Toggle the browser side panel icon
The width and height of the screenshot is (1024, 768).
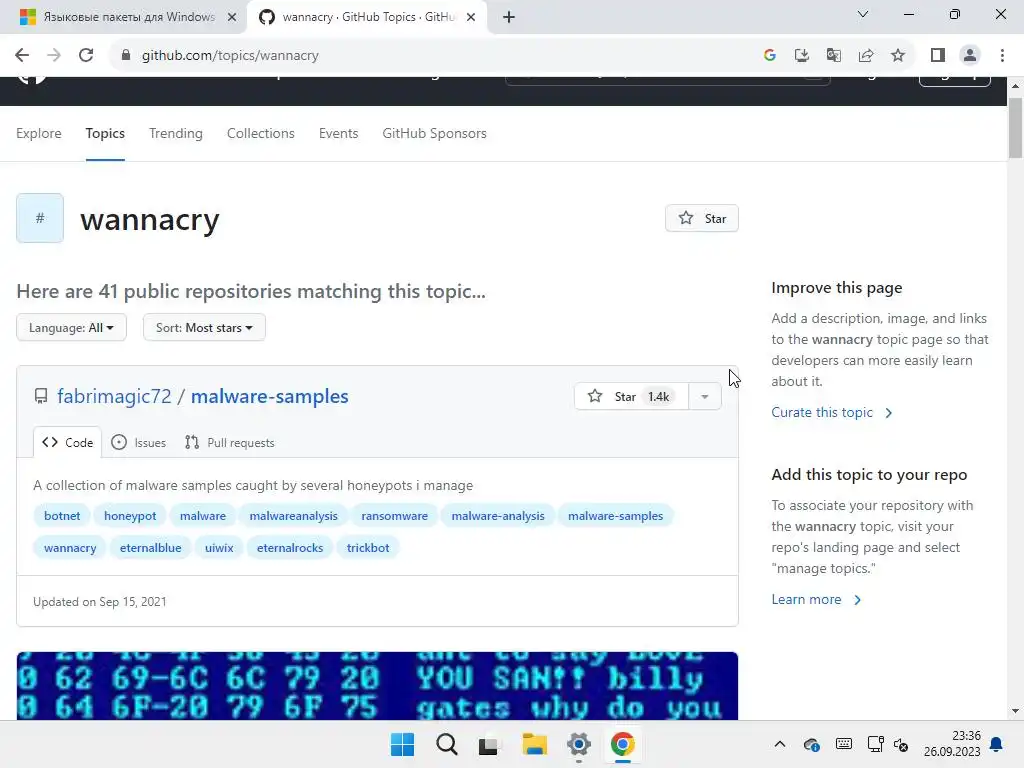pyautogui.click(x=938, y=56)
